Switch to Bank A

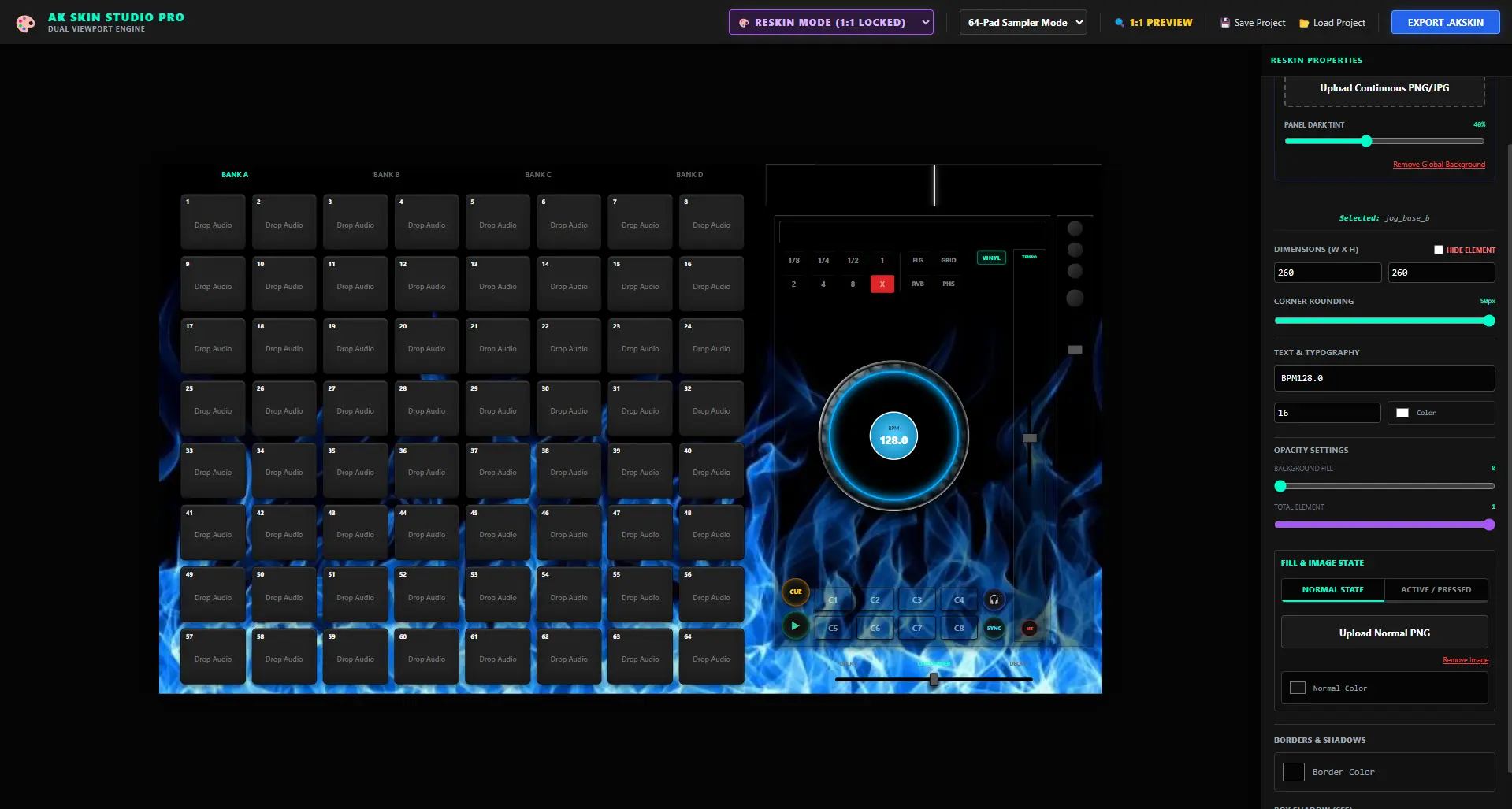[235, 175]
